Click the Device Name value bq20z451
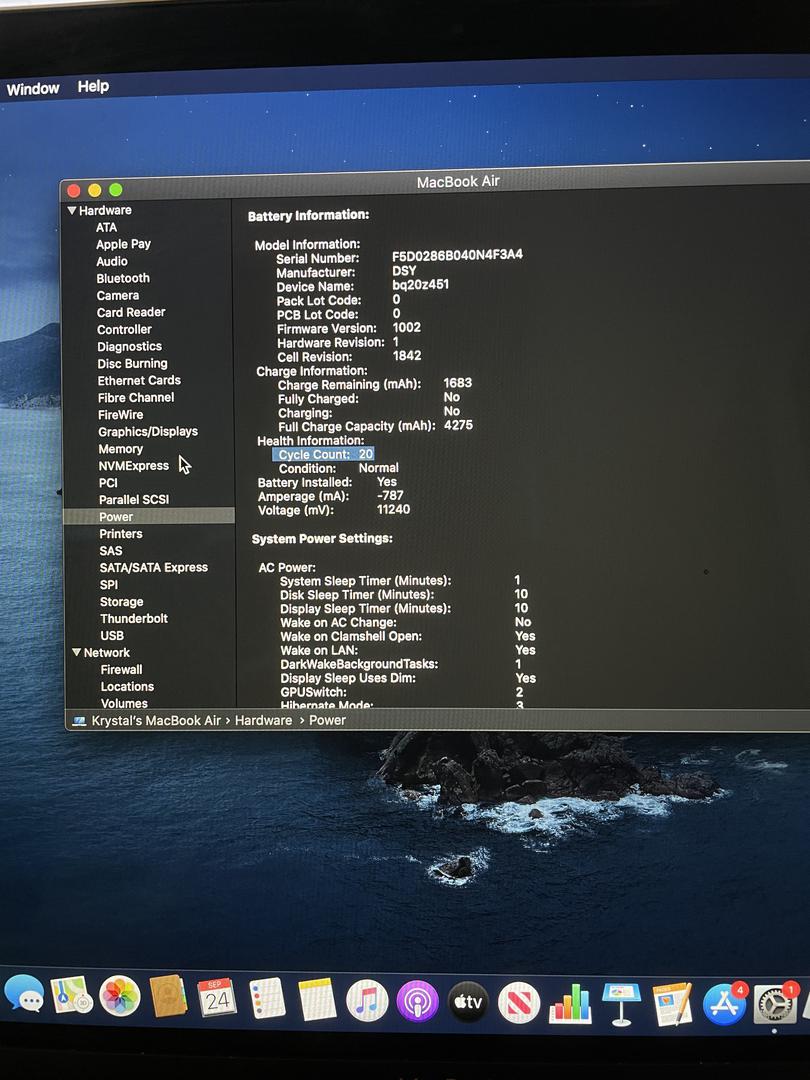The width and height of the screenshot is (810, 1080). (420, 284)
